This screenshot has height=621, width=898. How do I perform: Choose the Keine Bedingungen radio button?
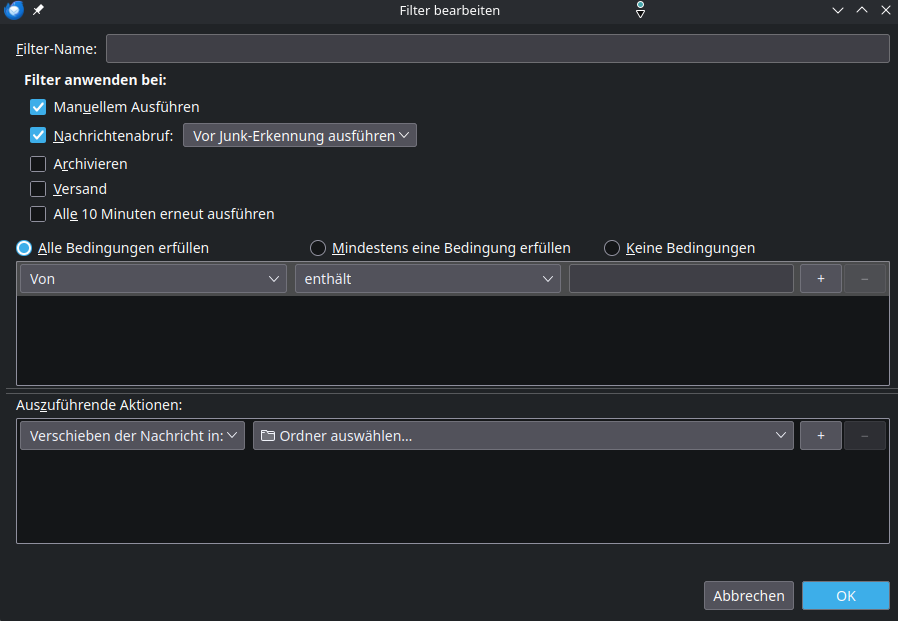pos(612,248)
